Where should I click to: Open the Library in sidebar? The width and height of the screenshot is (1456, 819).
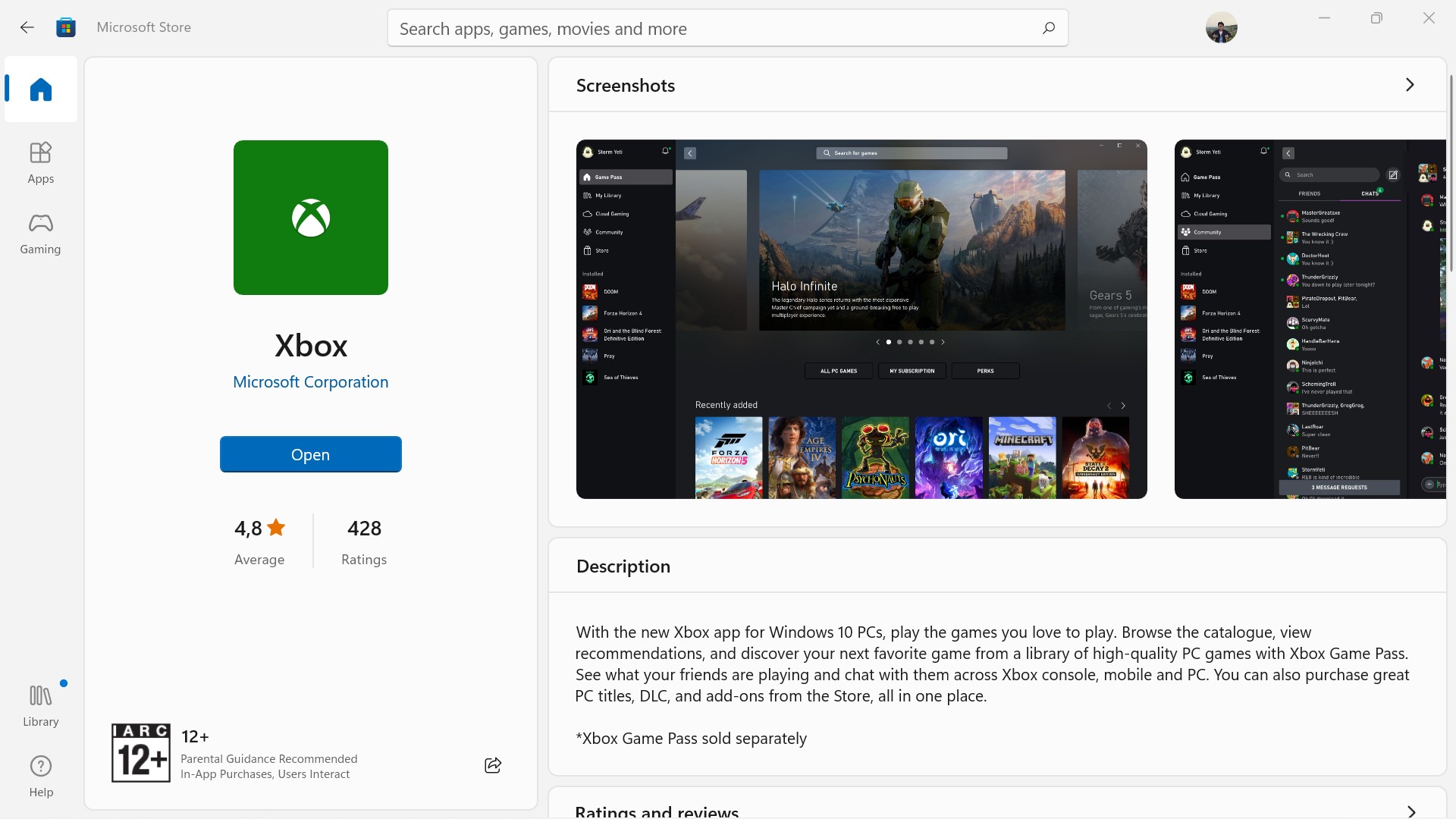coord(41,705)
